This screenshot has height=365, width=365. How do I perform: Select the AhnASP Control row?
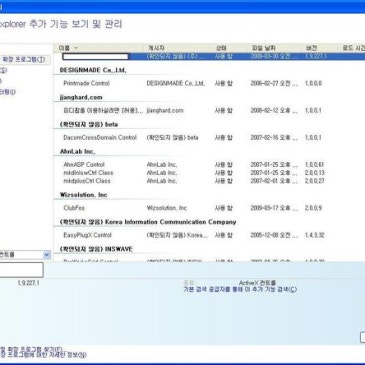(209, 165)
